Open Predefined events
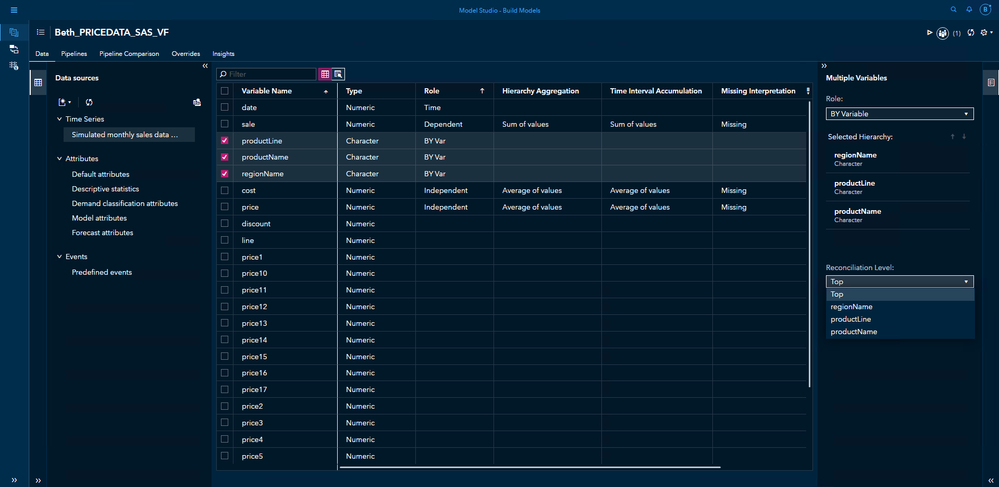Screen dimensions: 999x487 click(102, 272)
